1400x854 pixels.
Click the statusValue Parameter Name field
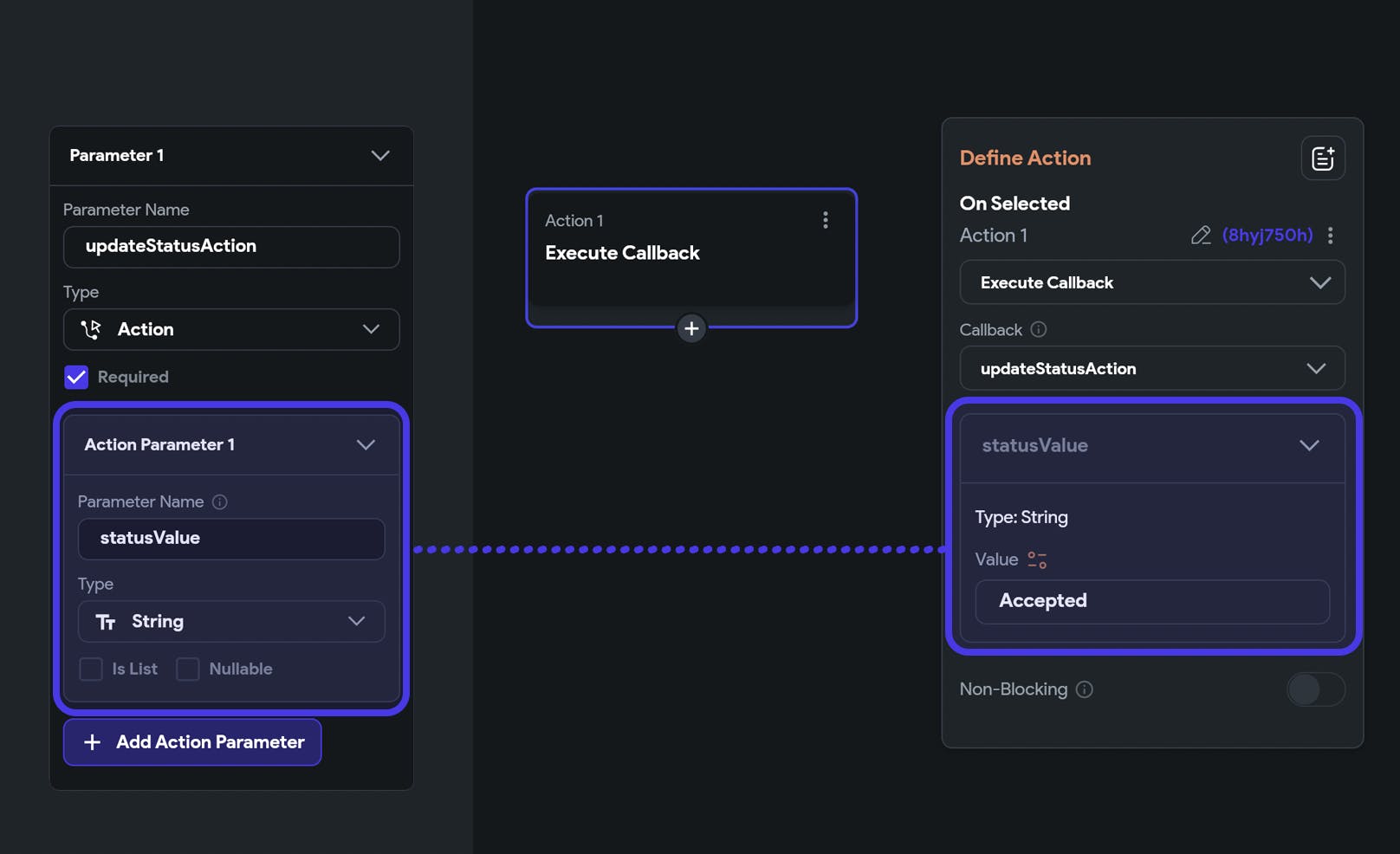231,539
